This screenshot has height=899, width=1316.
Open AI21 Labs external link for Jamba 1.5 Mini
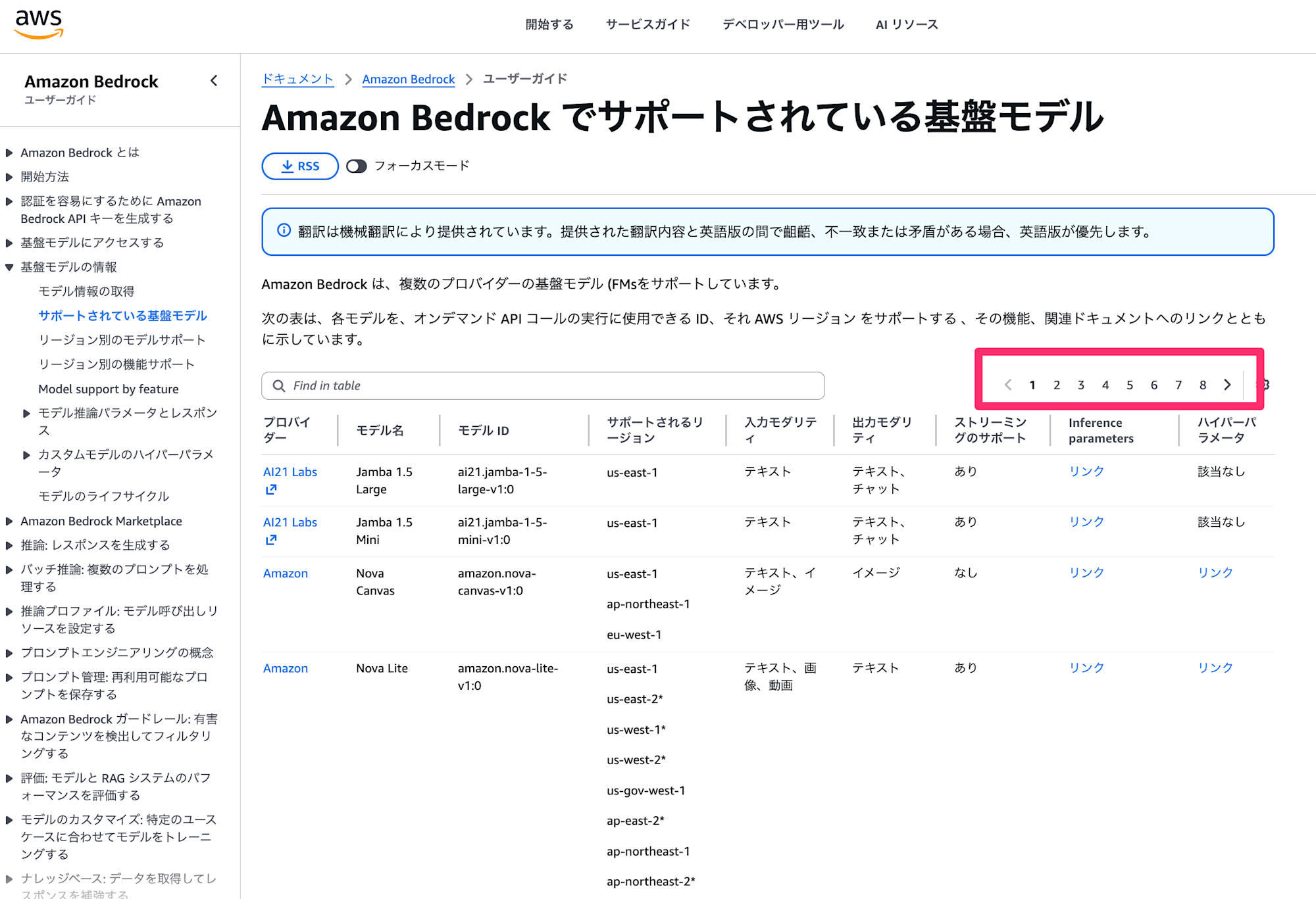(271, 540)
